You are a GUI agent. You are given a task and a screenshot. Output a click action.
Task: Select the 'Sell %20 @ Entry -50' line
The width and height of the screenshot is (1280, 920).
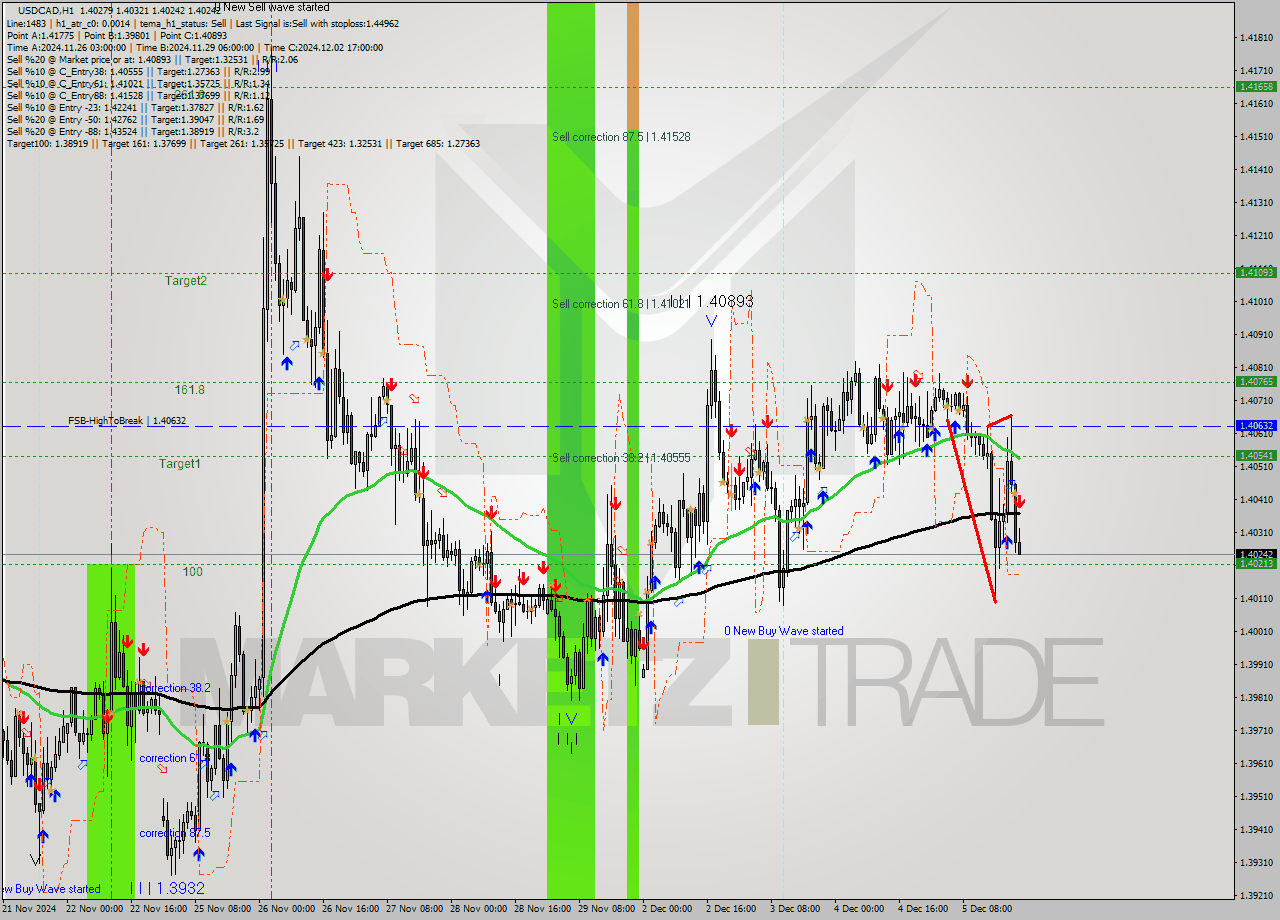point(136,119)
